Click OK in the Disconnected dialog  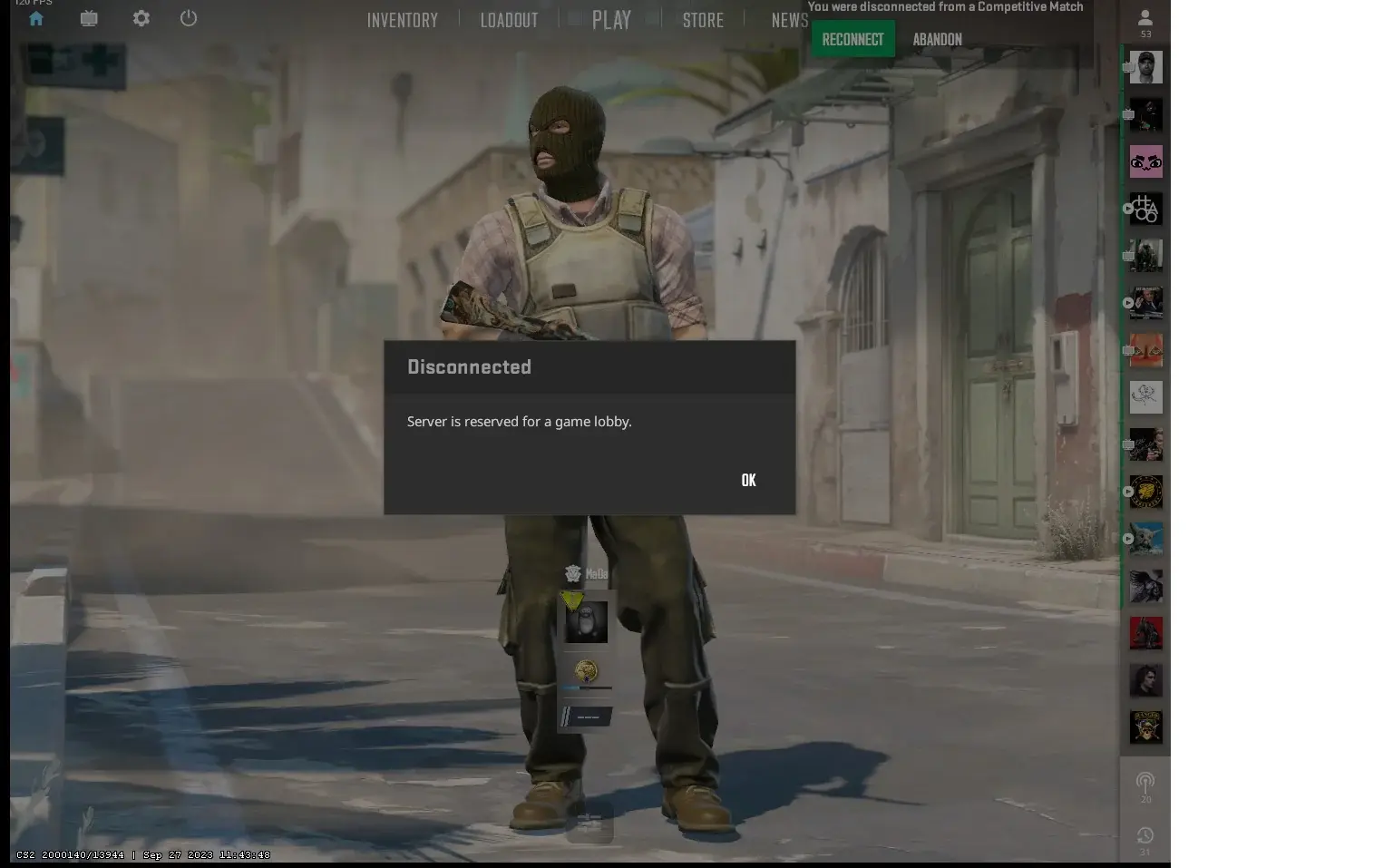point(748,480)
